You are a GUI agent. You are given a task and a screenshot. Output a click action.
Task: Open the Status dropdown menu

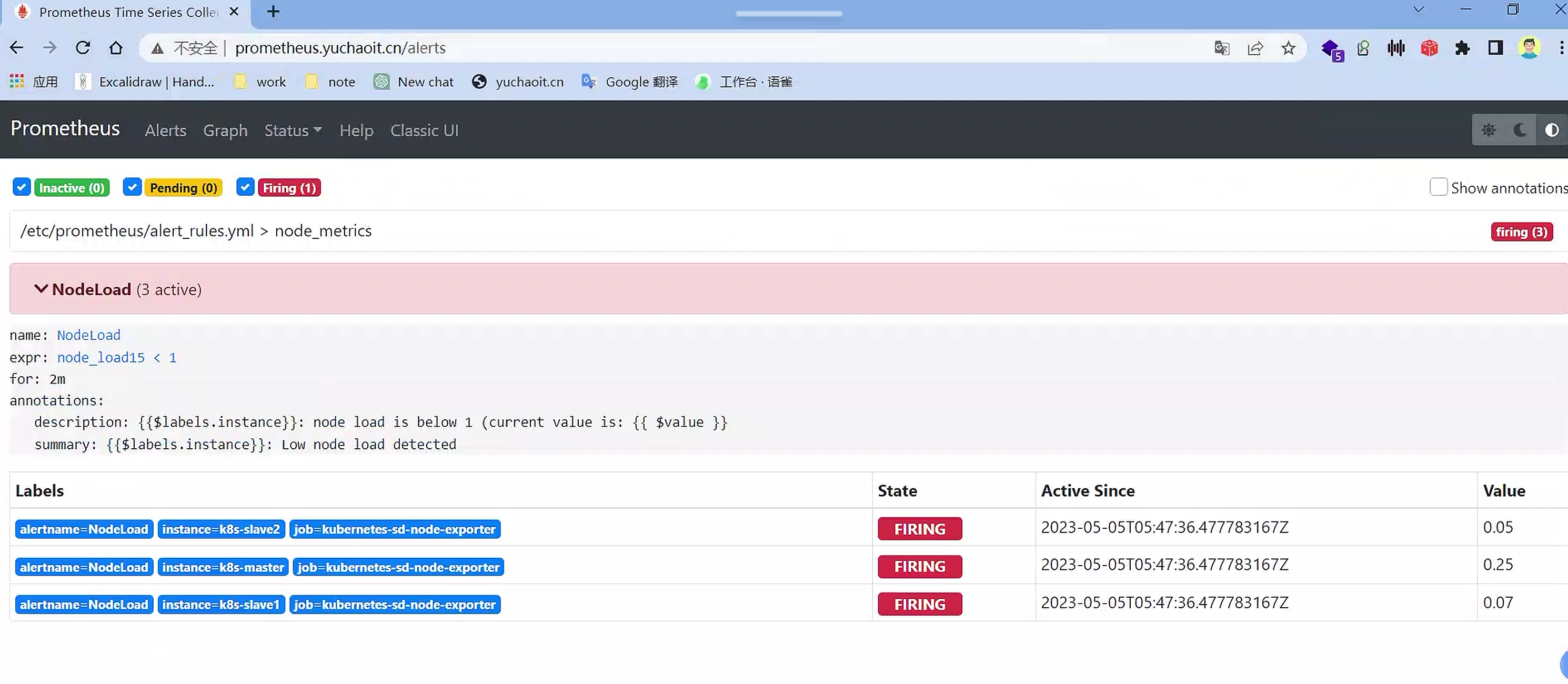pyautogui.click(x=293, y=131)
